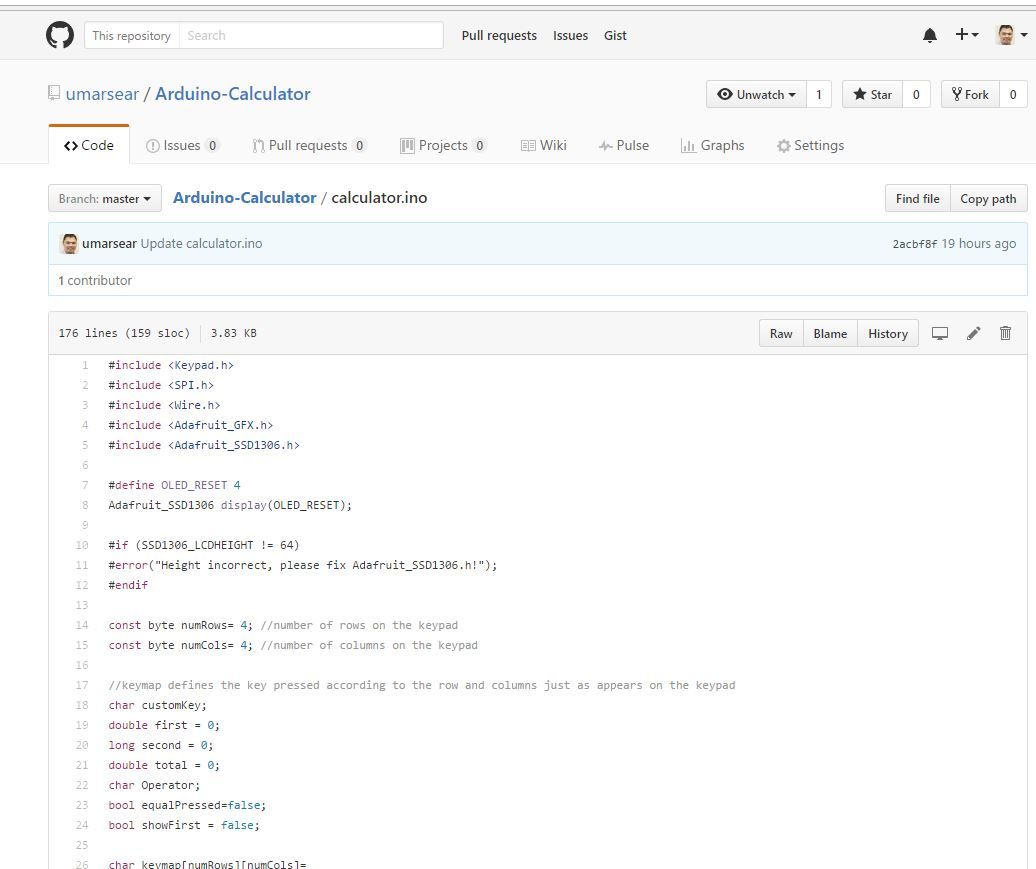Click 'bool equalPressed=false;' line
This screenshot has height=869, width=1036.
(x=187, y=805)
